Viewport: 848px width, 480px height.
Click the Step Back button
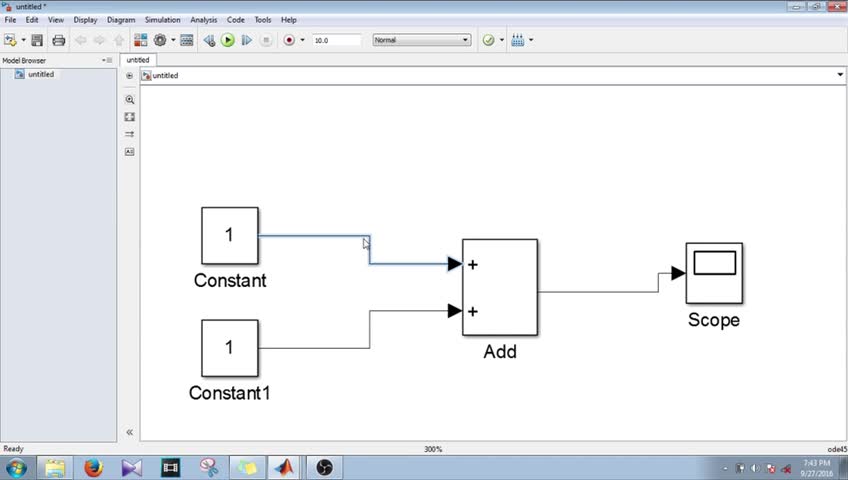point(209,40)
